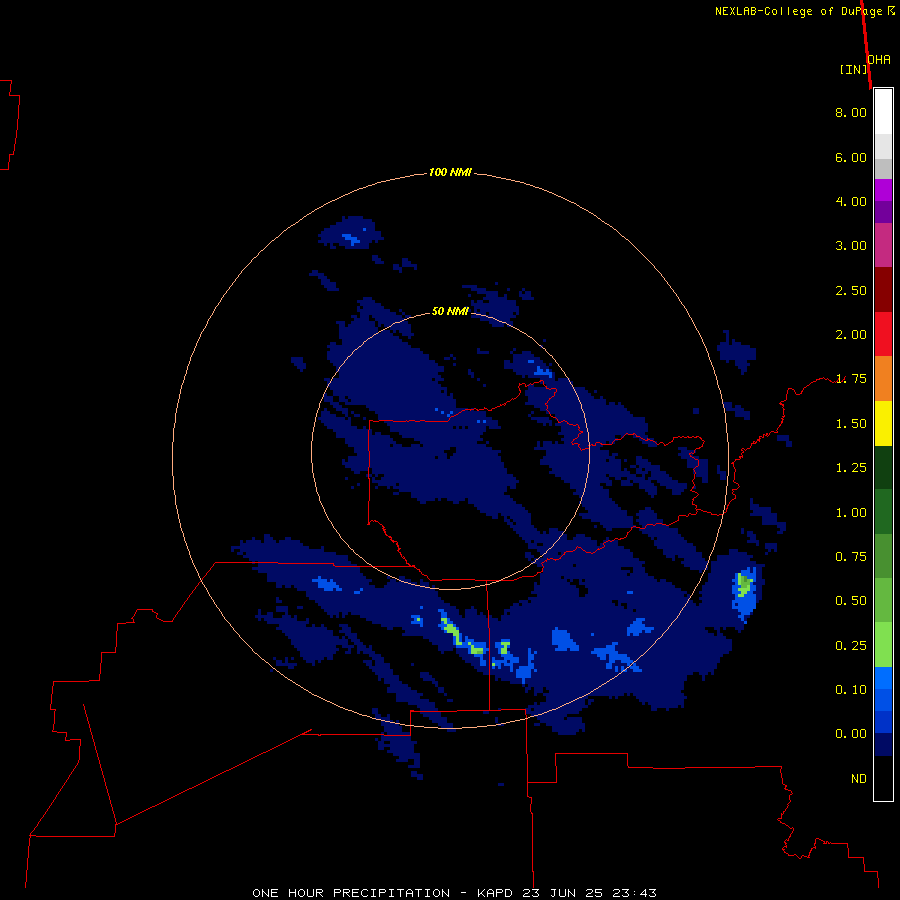Select the dark red swatch between 3.00 and 2.50

point(883,289)
